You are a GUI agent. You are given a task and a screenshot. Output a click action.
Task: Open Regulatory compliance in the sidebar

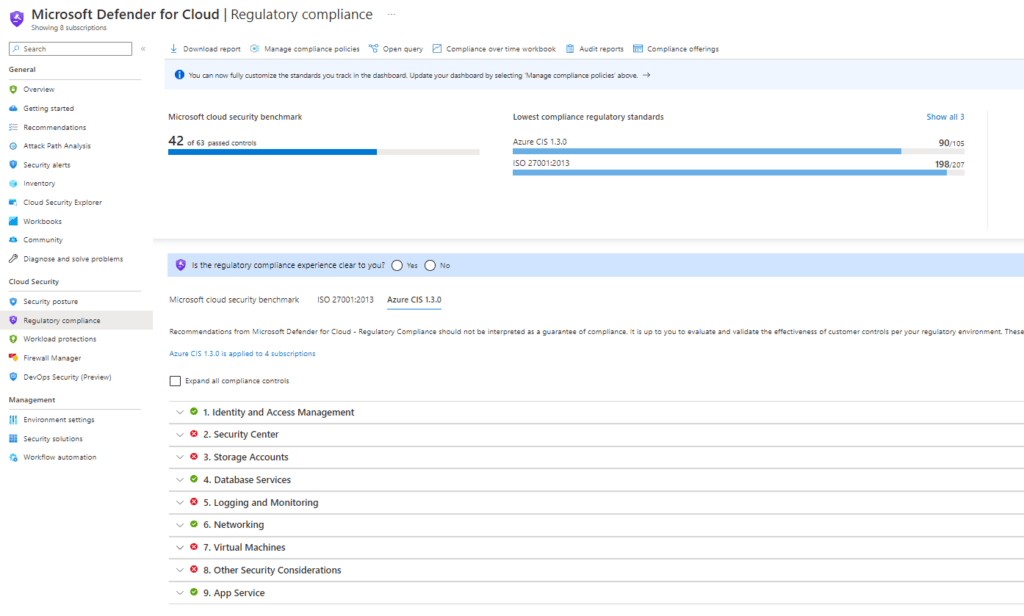(x=76, y=321)
